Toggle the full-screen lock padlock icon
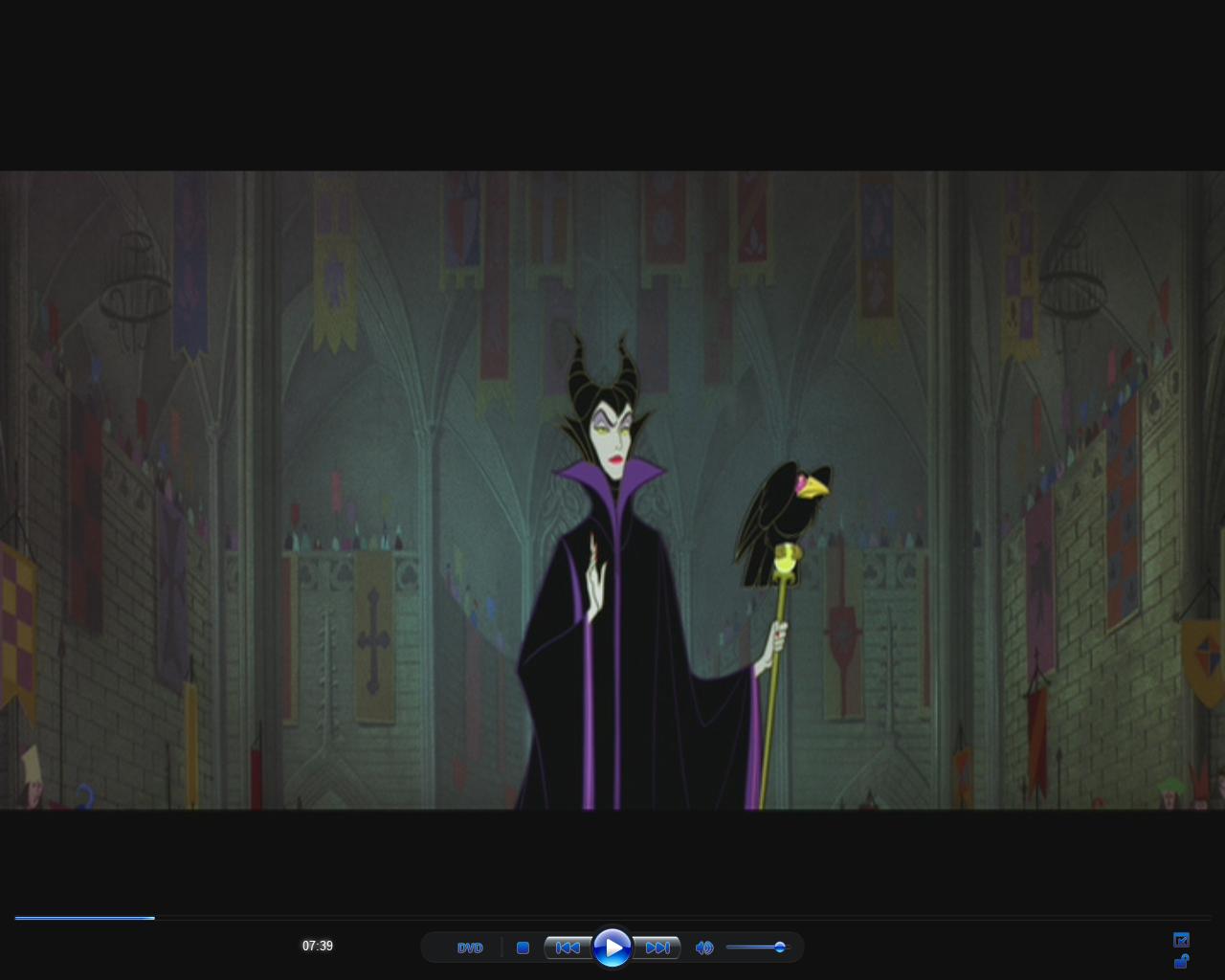1225x980 pixels. pyautogui.click(x=1181, y=961)
